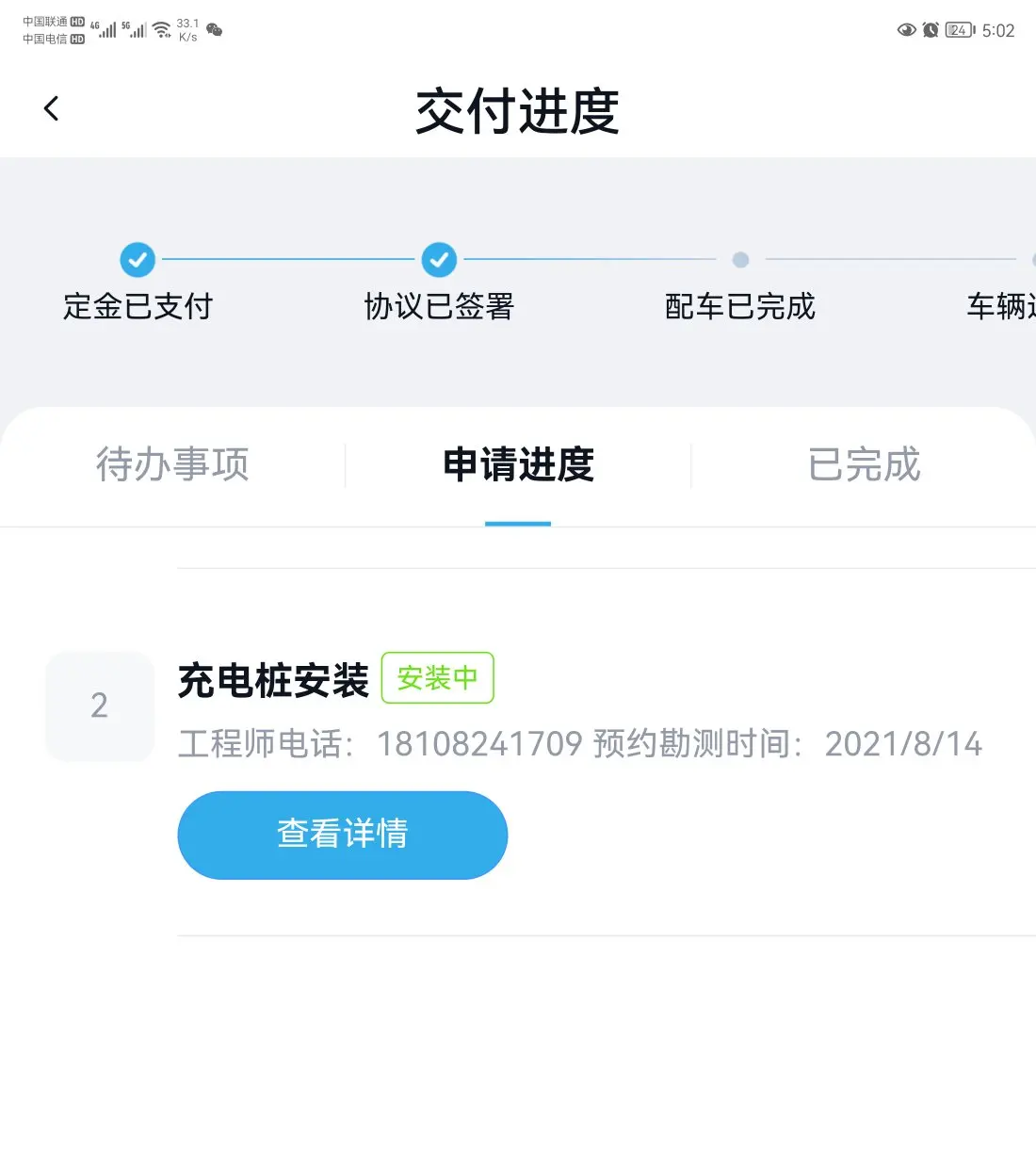Tap the 协议已签署 checkmark icon

(439, 259)
